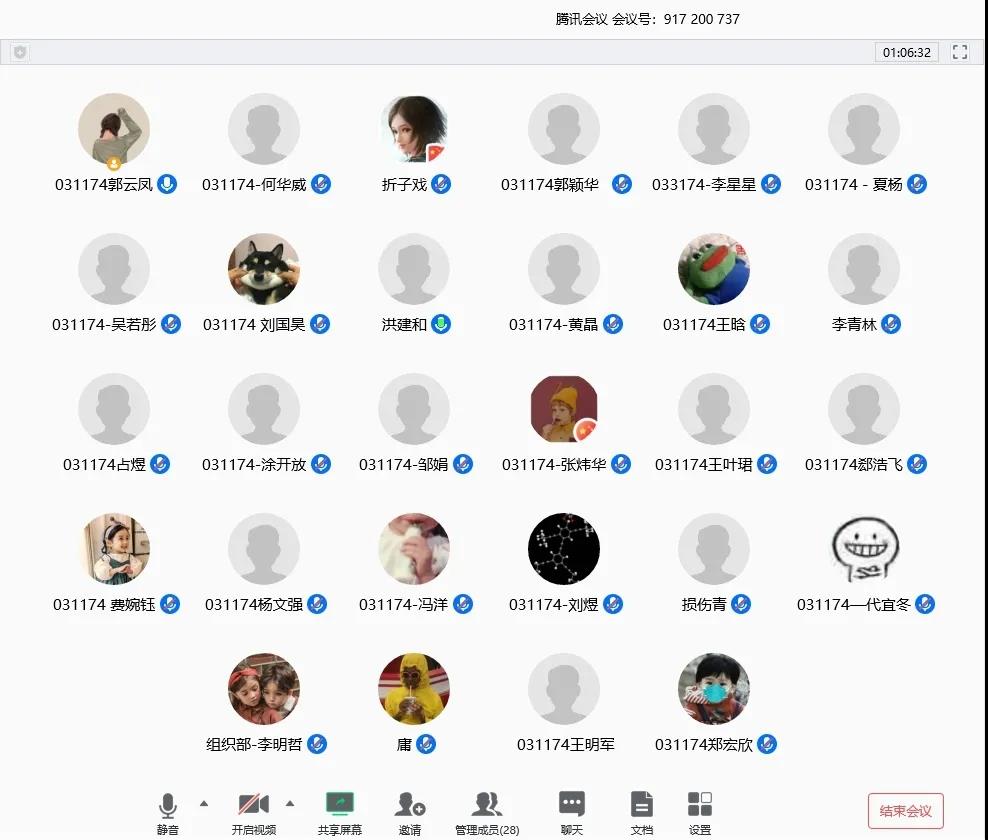Click microphone icon beside 组织部-李明哲
The image size is (988, 840).
point(317,744)
